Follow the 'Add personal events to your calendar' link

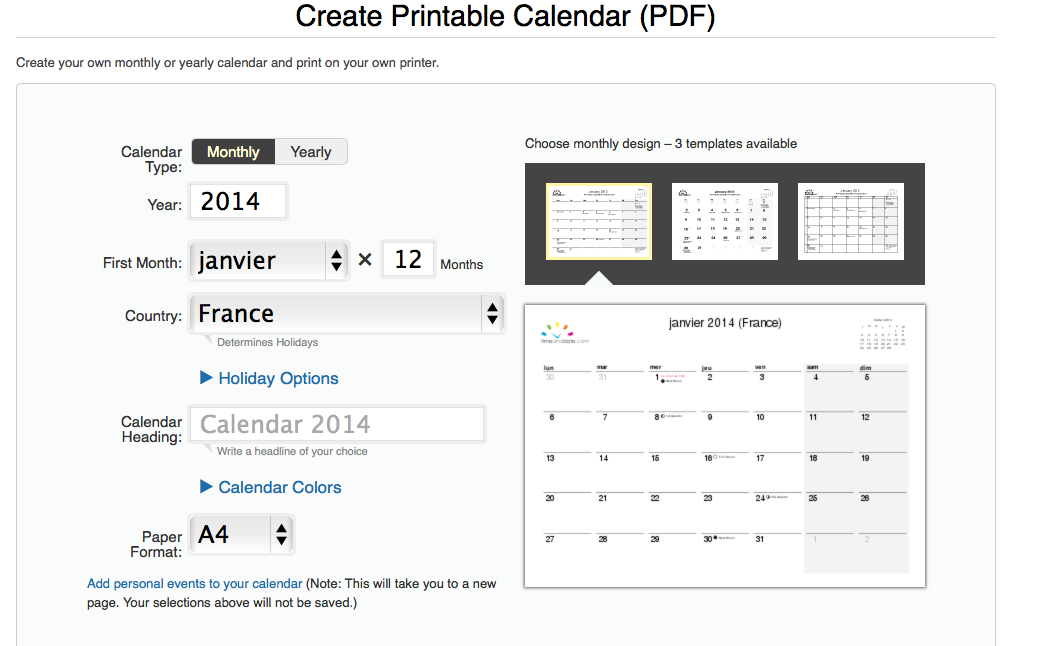194,583
